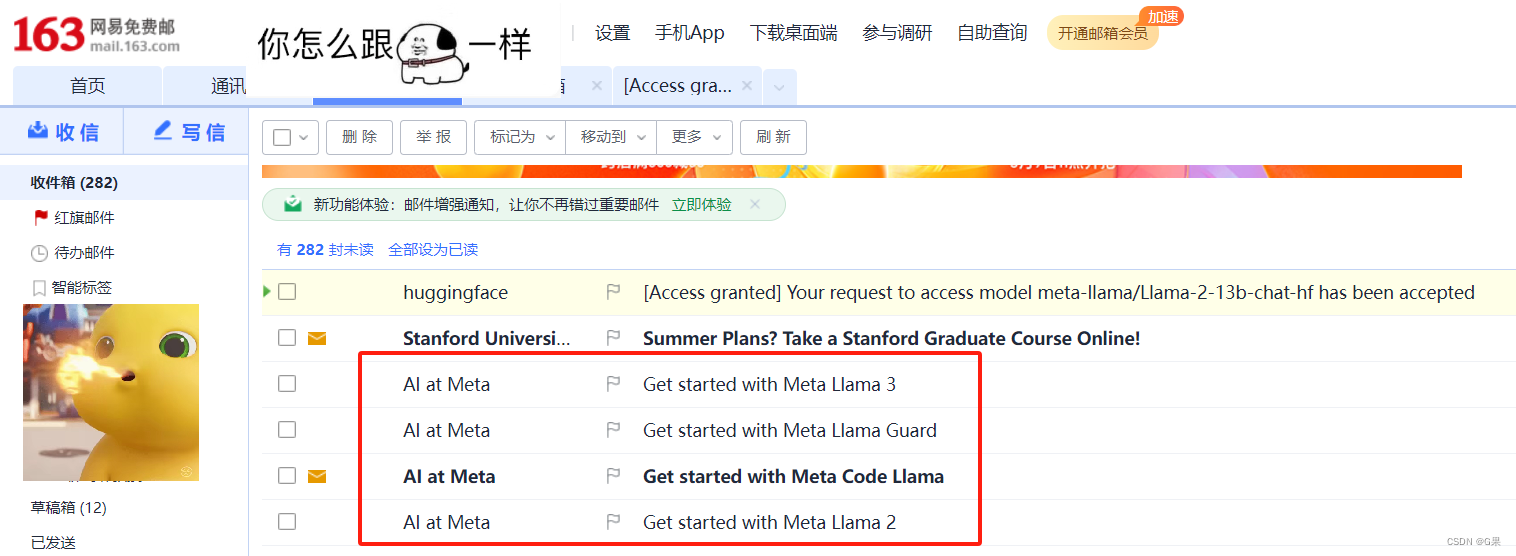The height and width of the screenshot is (556, 1516).
Task: Expand the 标记为 dropdown
Action: click(x=520, y=137)
